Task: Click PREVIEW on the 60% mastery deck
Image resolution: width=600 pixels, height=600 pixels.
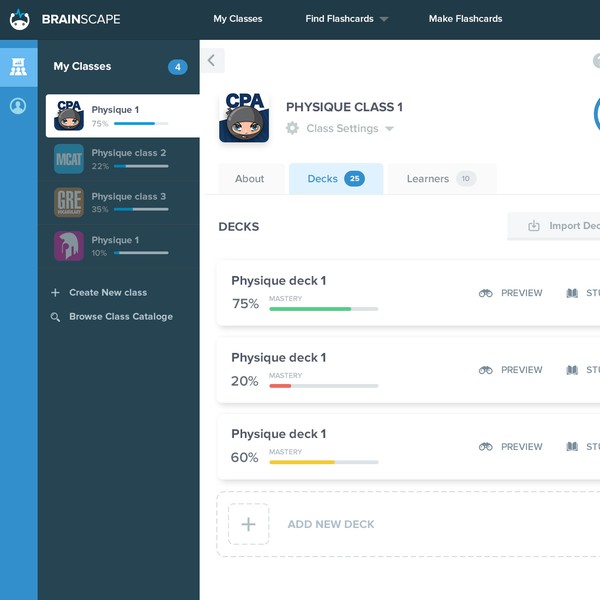Action: coord(522,447)
